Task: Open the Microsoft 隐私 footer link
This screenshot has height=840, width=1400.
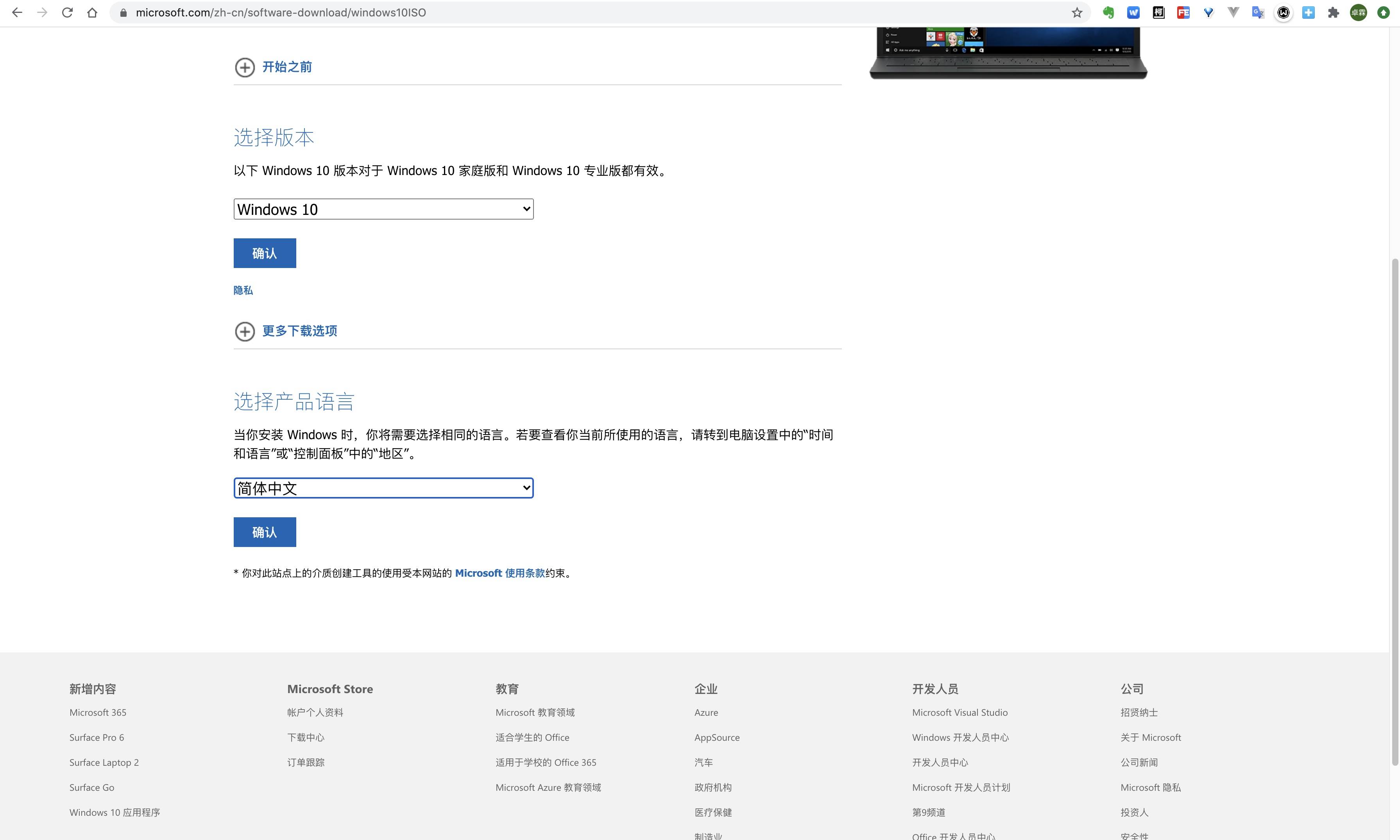Action: coord(1150,787)
